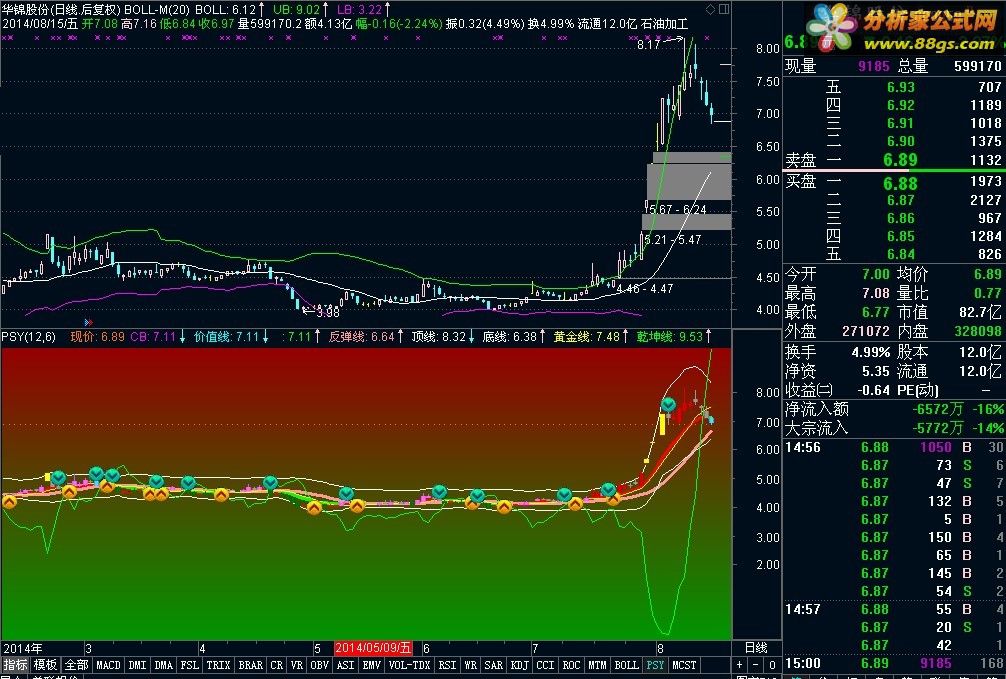Switch to the WR indicator

coord(470,665)
